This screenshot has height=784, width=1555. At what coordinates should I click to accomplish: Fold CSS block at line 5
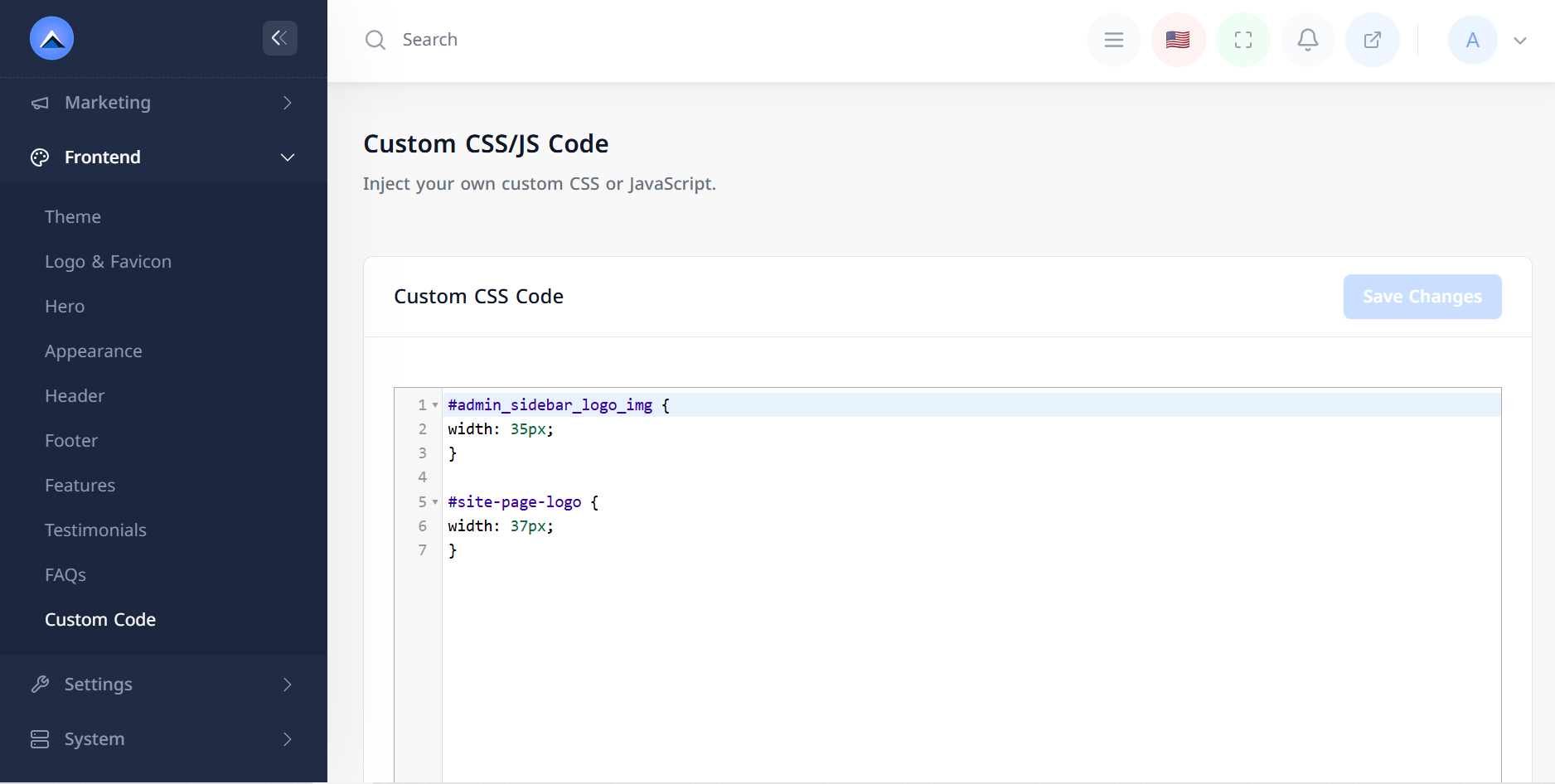[x=435, y=502]
